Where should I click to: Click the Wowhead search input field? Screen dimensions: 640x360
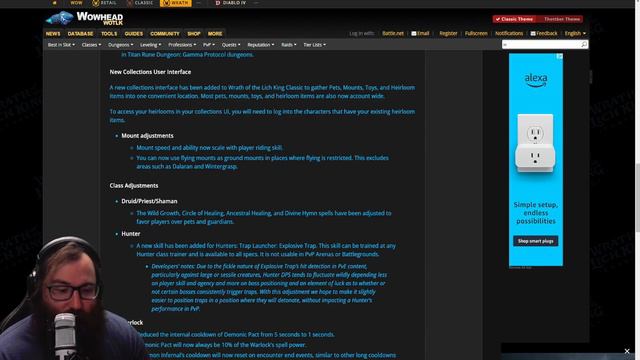[x=541, y=44]
